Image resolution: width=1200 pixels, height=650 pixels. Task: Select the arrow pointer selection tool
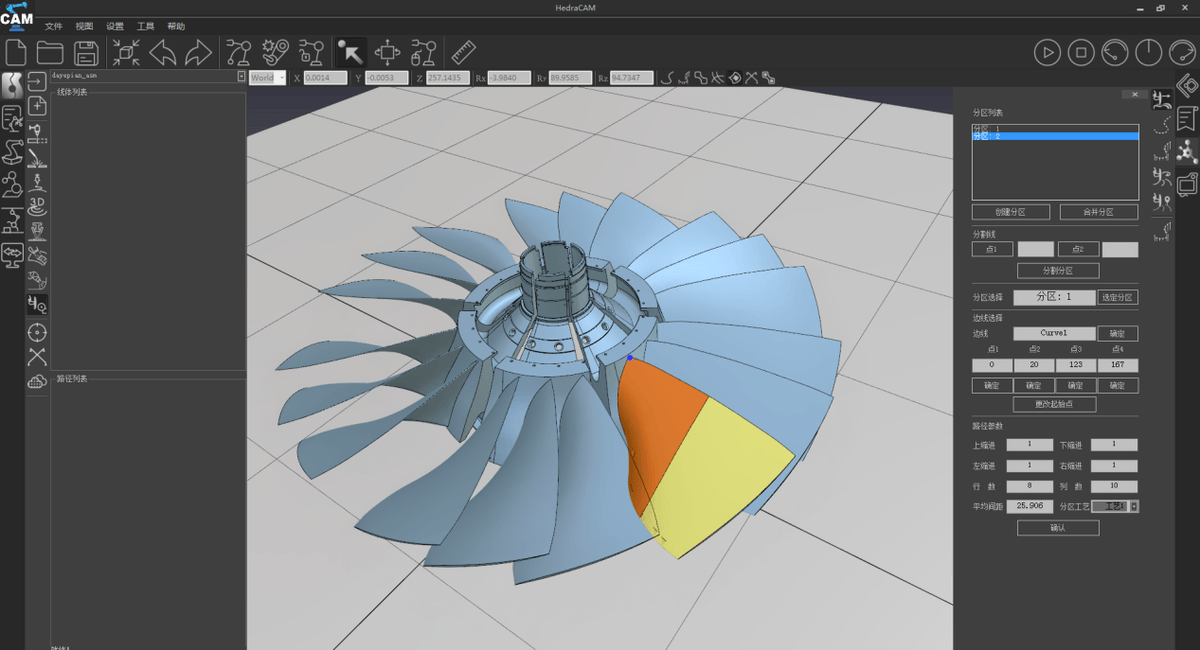(x=350, y=51)
